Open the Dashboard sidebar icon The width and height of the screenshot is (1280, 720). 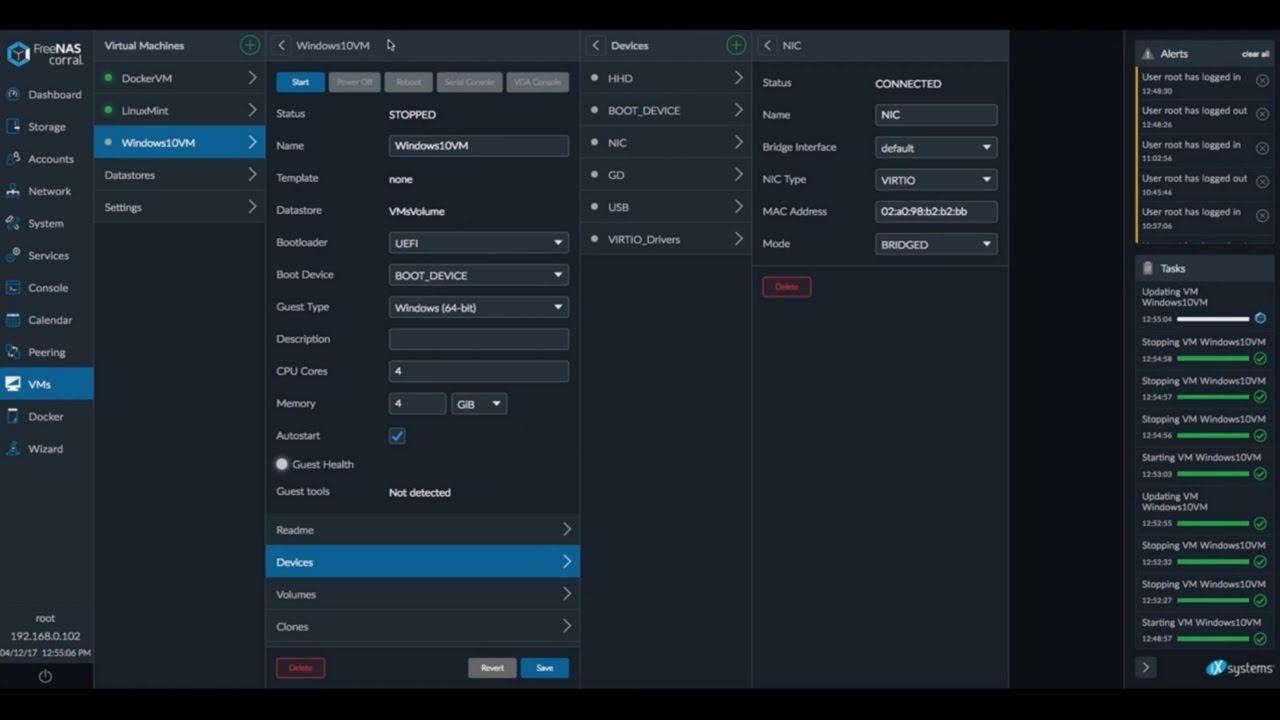13,94
